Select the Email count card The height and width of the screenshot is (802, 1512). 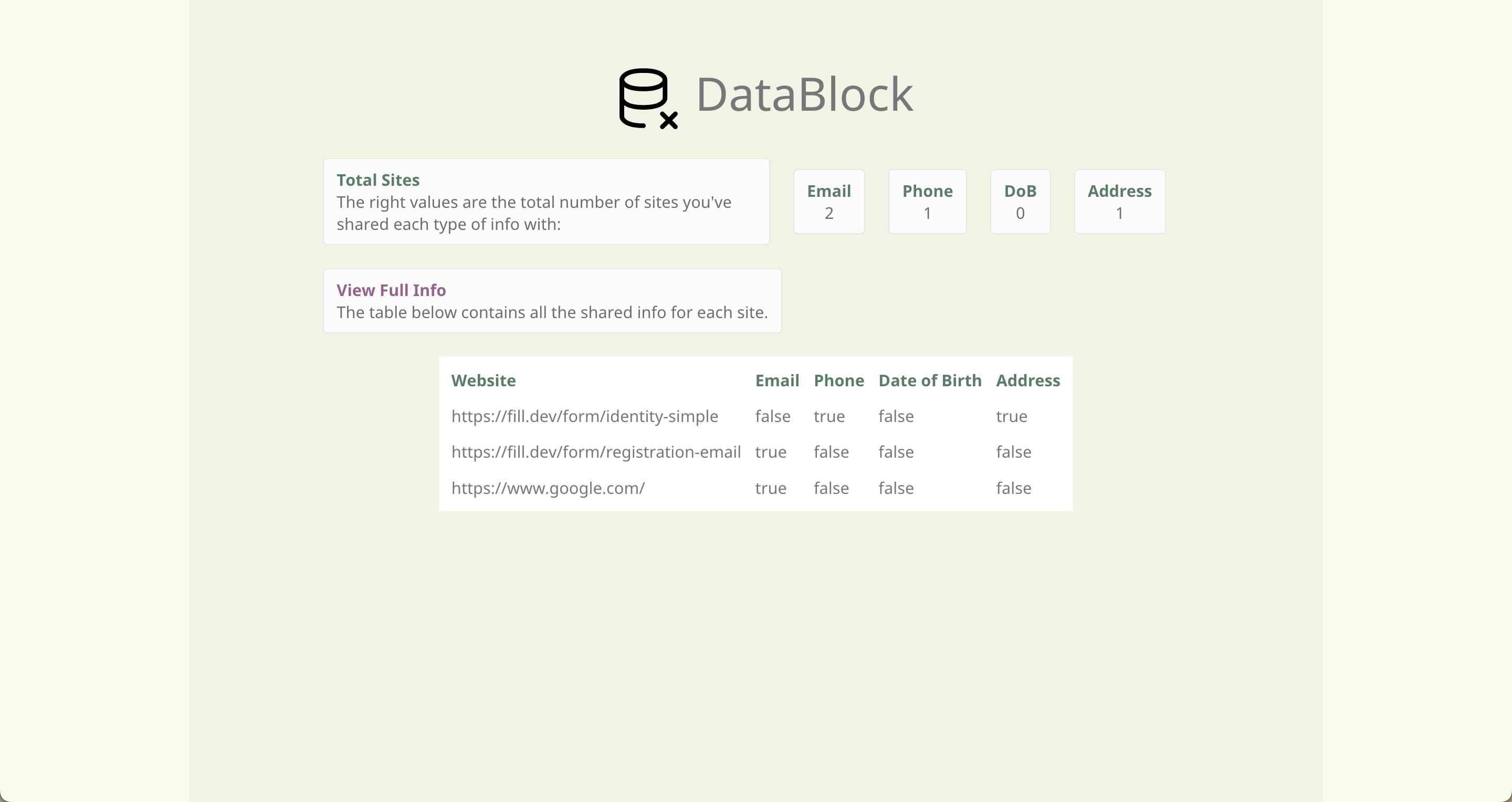tap(828, 201)
